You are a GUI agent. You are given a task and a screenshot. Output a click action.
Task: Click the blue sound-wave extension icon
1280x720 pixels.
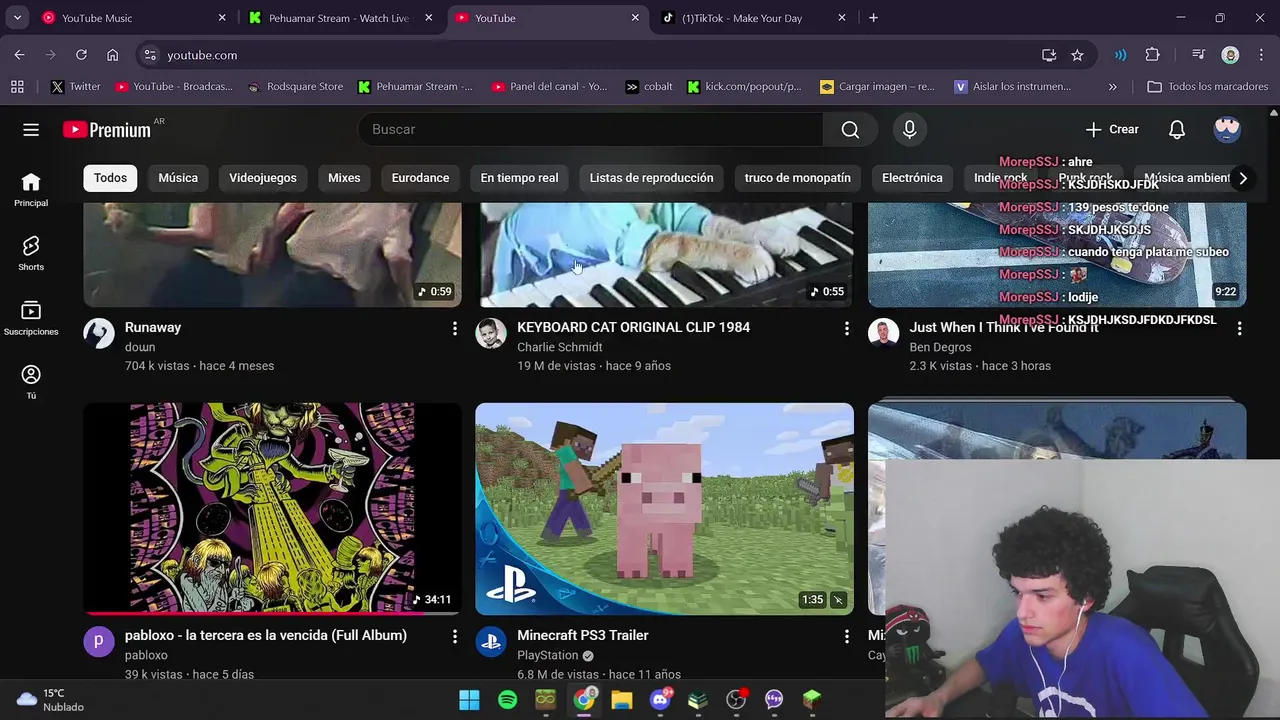click(x=1120, y=55)
